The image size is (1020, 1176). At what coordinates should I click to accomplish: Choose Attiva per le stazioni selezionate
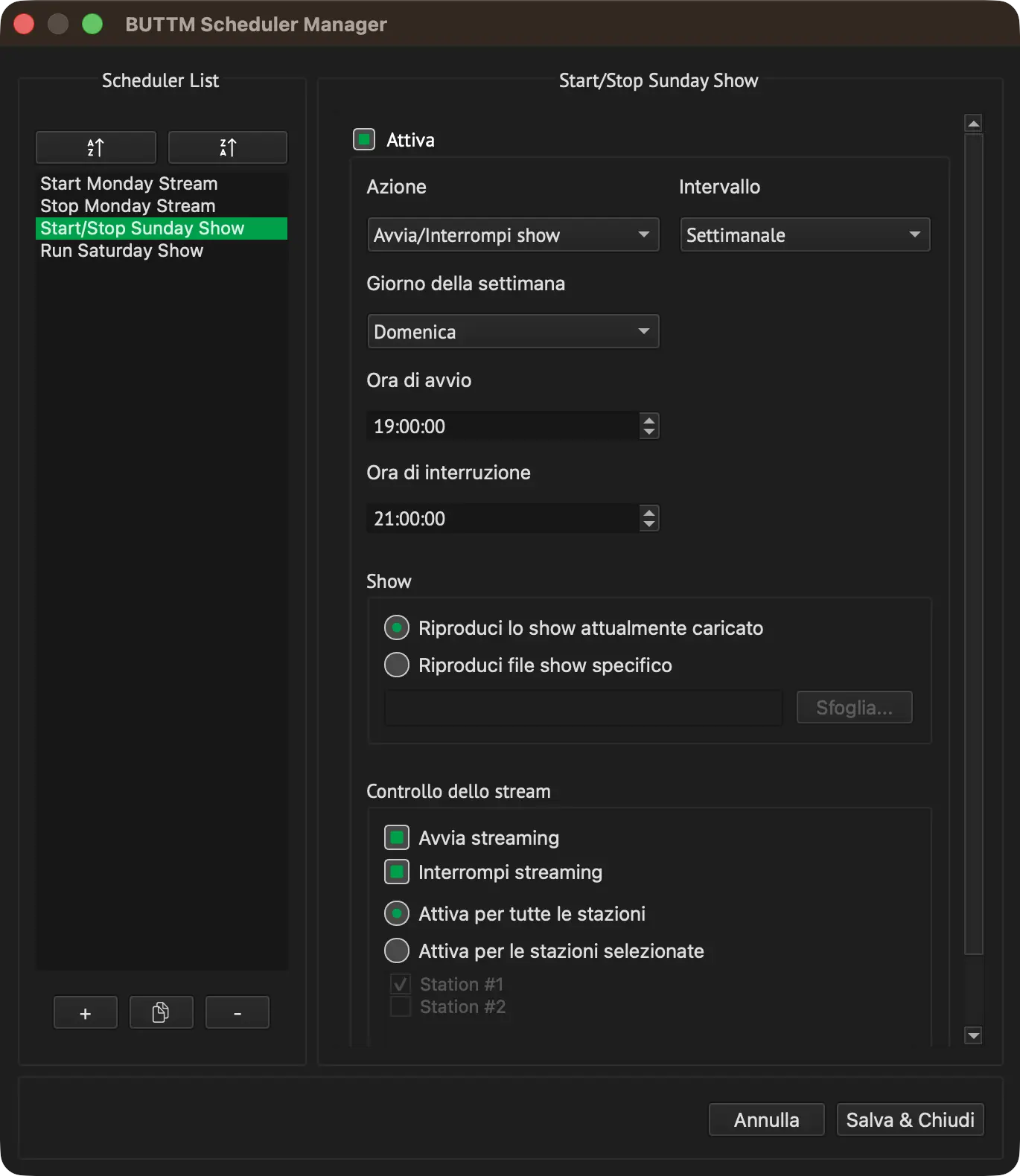397,950
